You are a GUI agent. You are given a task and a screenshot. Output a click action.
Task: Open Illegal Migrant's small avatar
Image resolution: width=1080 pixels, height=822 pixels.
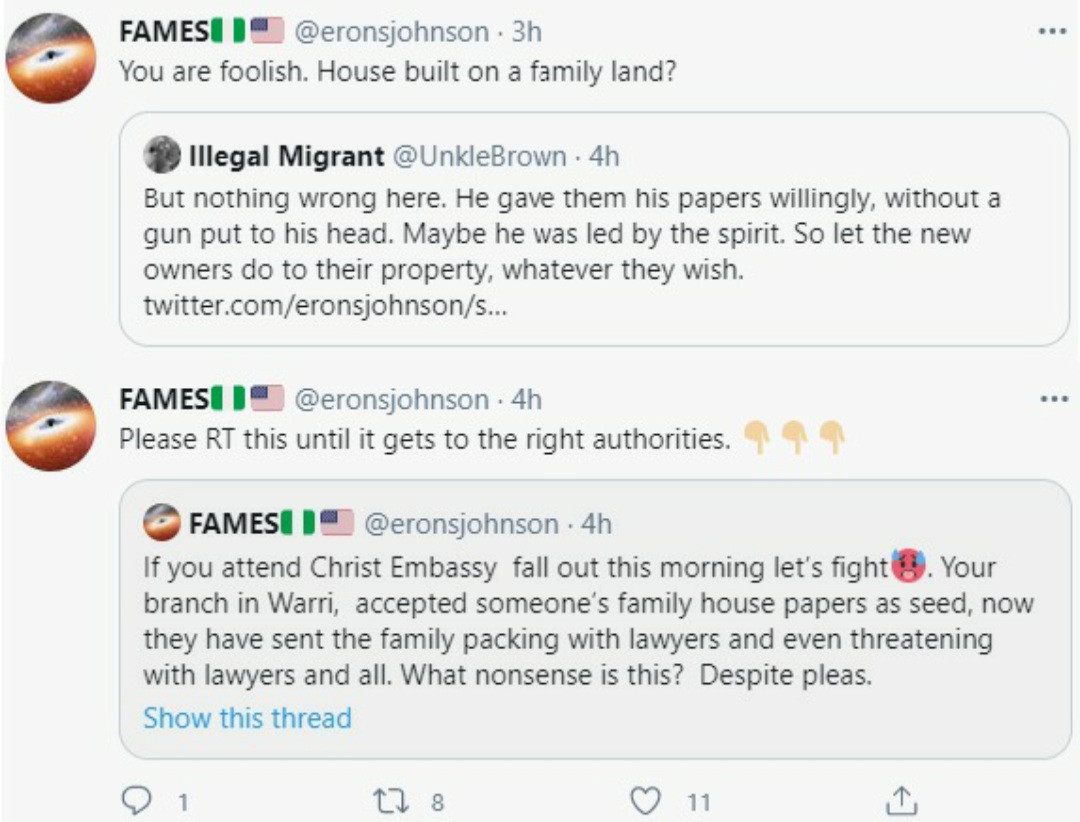coord(162,156)
